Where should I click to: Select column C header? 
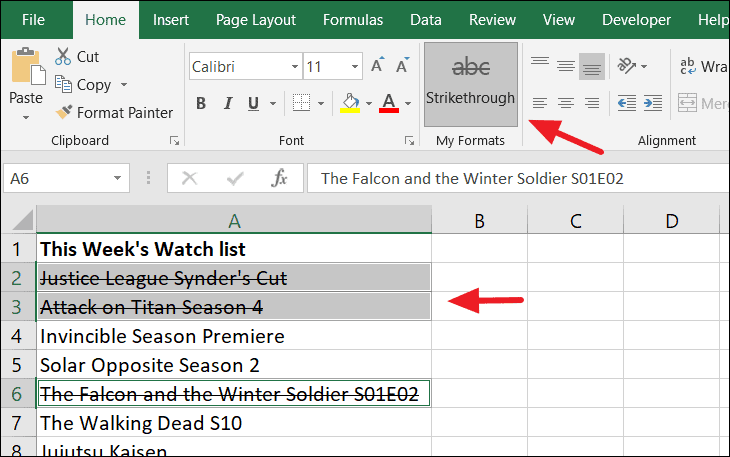pos(576,220)
